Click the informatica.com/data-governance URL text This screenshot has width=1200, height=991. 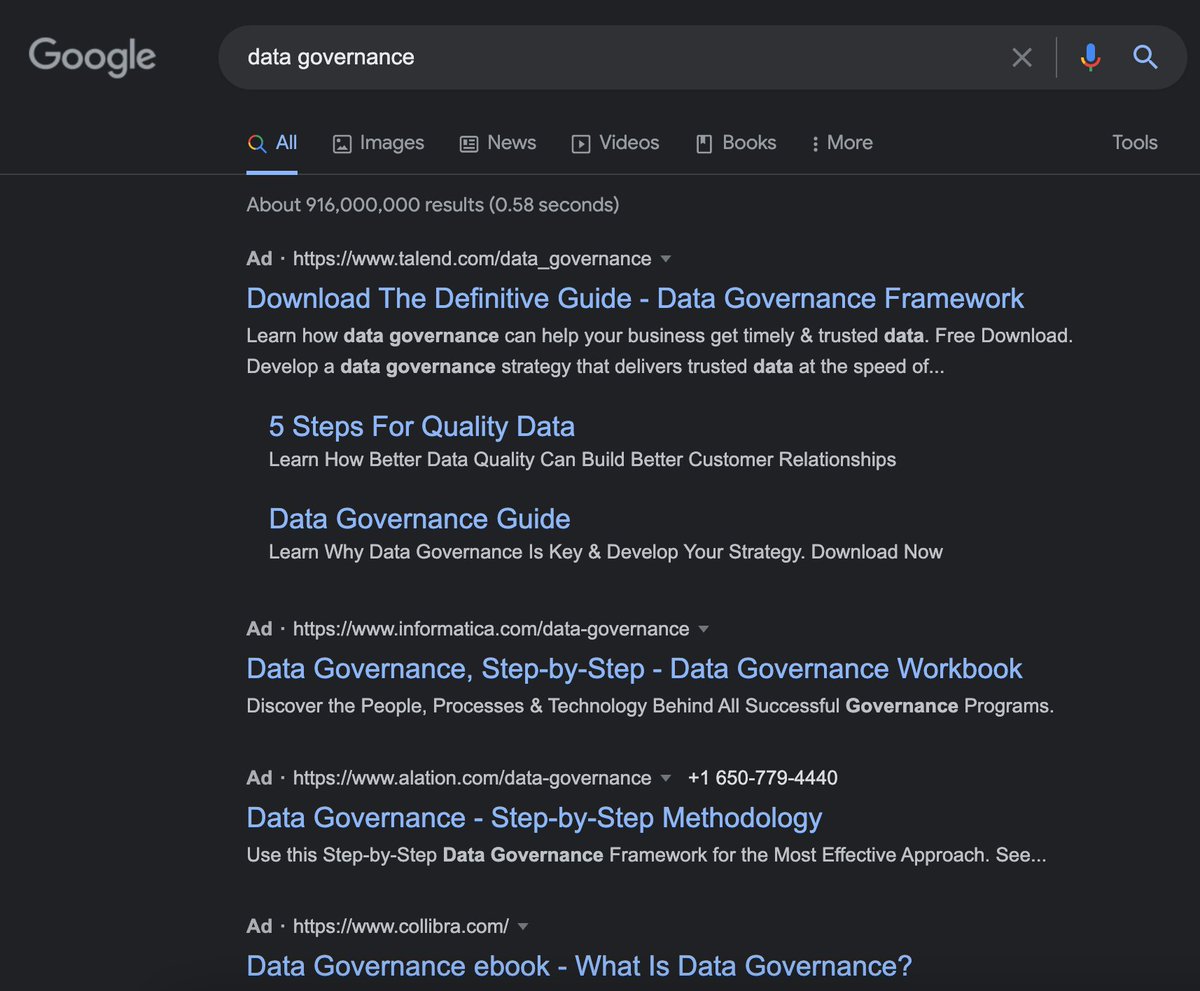pos(491,629)
